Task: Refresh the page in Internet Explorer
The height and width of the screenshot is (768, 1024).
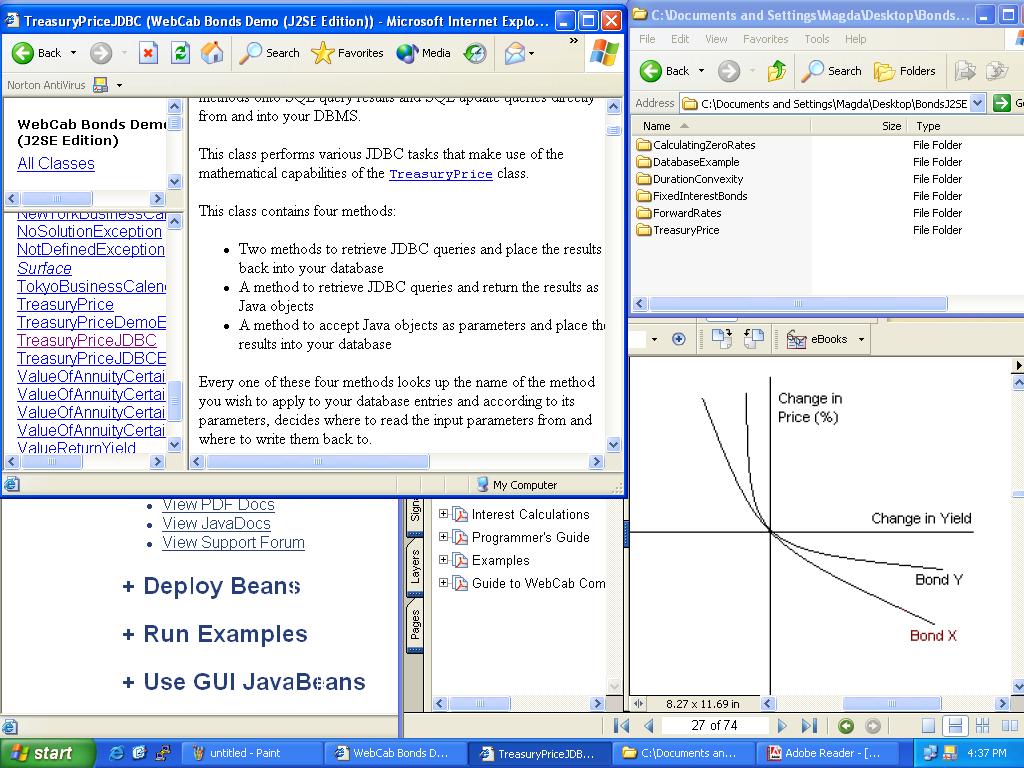Action: tap(180, 53)
